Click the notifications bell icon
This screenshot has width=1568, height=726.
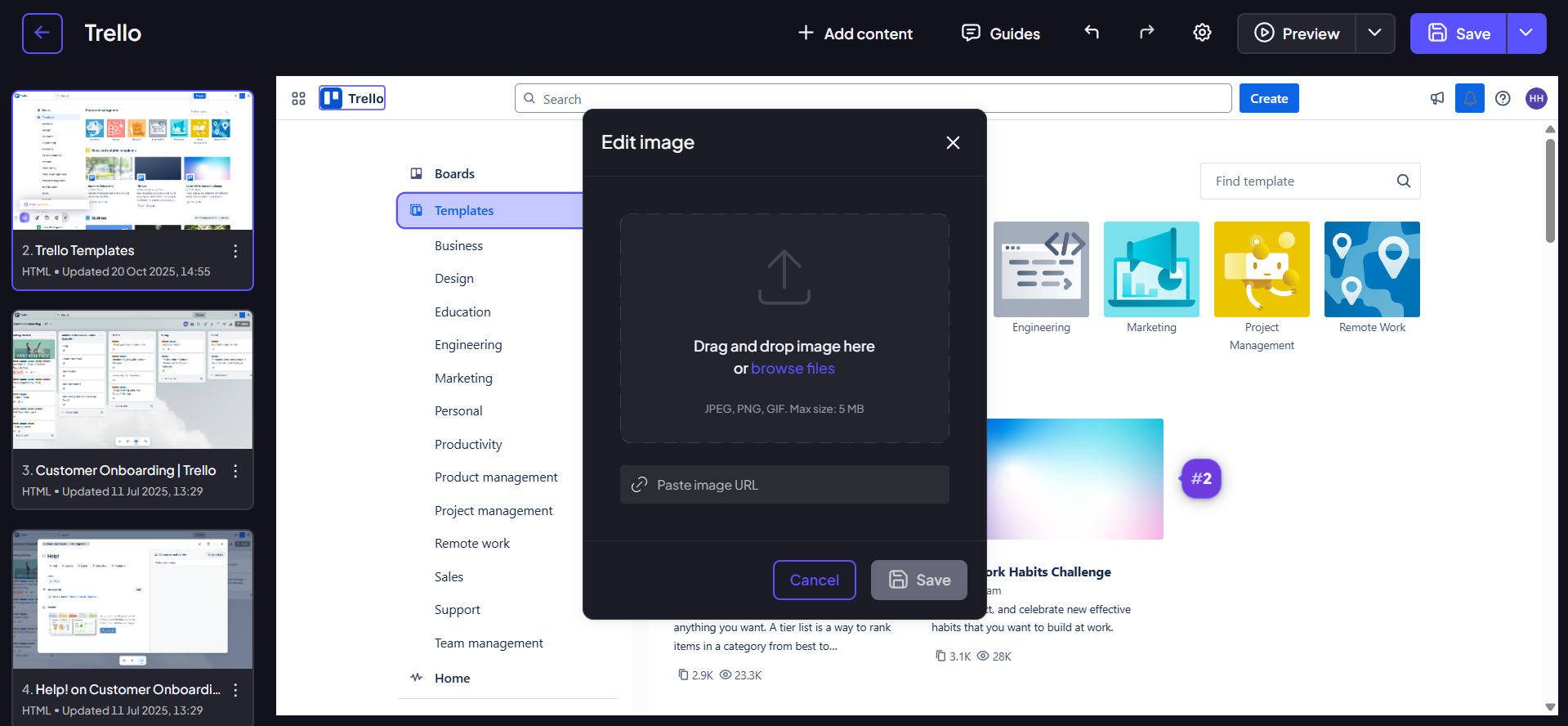click(1469, 98)
